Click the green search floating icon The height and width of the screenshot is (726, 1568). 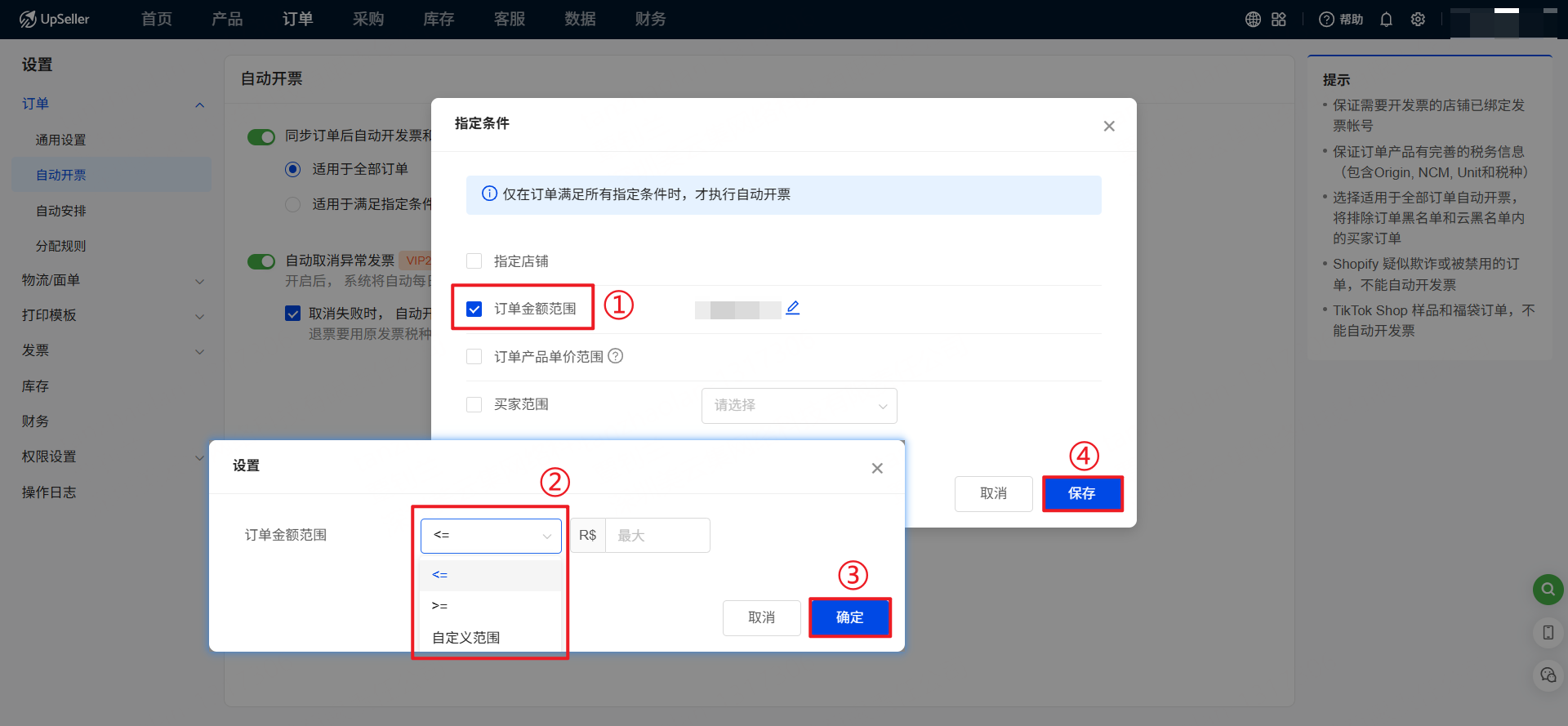tap(1548, 589)
